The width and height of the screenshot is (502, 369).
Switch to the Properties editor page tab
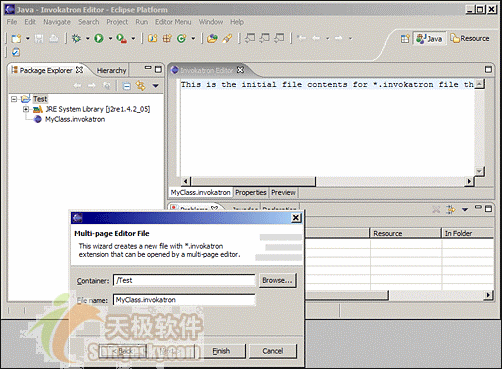(x=251, y=192)
